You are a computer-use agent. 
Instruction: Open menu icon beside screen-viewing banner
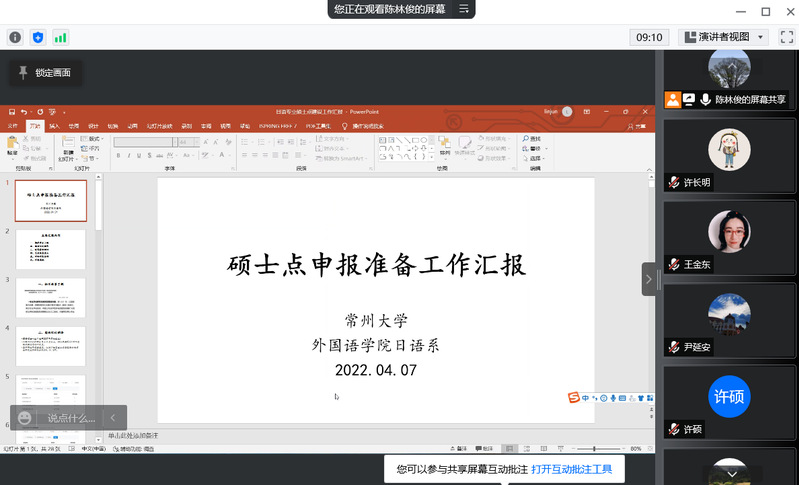[463, 9]
